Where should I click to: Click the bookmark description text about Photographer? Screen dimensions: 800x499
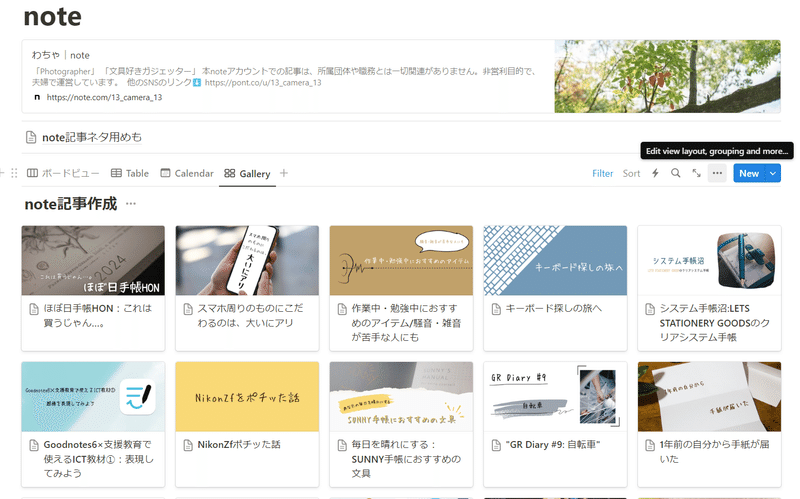pyautogui.click(x=284, y=77)
